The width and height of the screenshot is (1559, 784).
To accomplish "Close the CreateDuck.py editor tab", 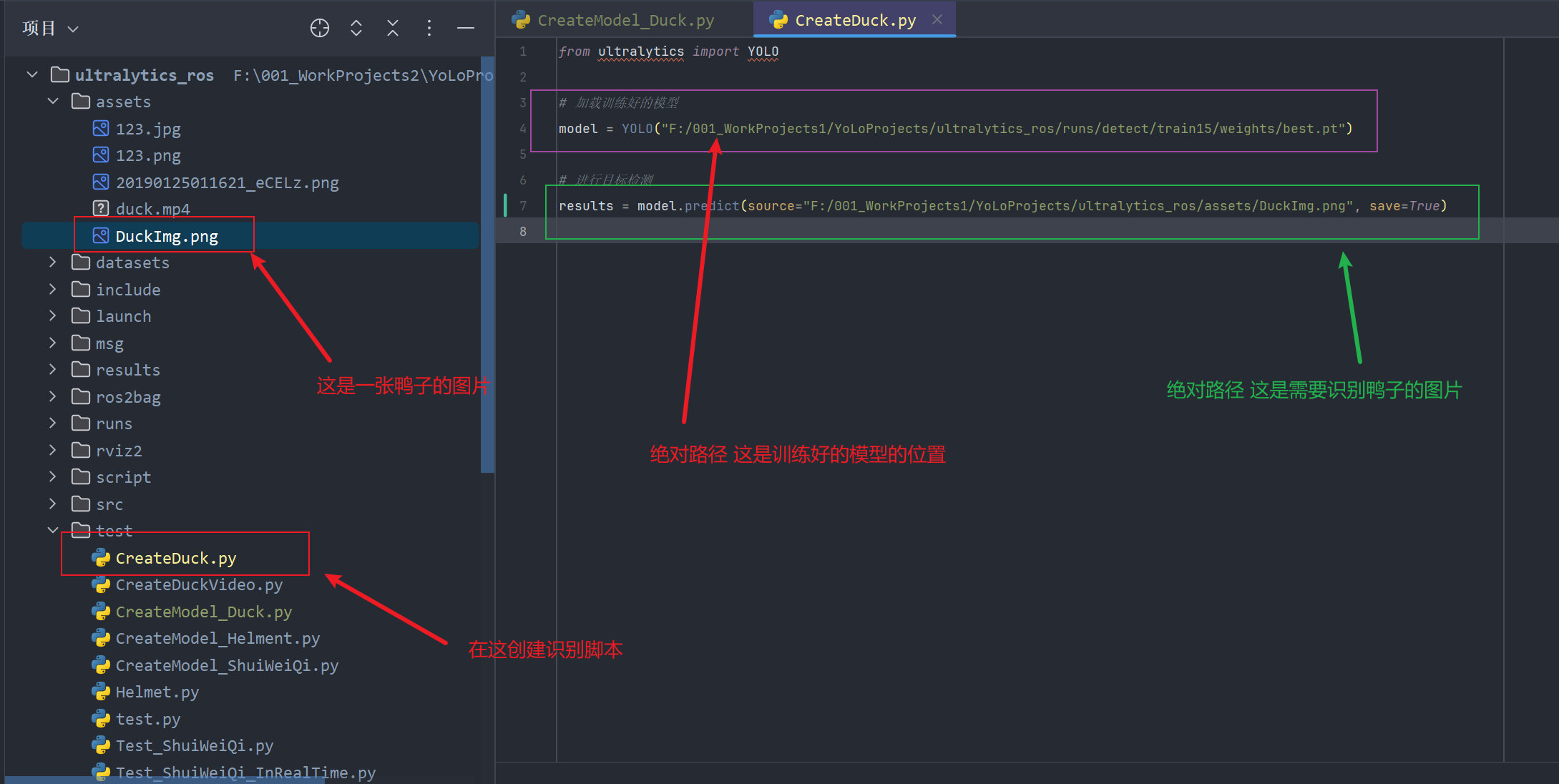I will point(937,19).
